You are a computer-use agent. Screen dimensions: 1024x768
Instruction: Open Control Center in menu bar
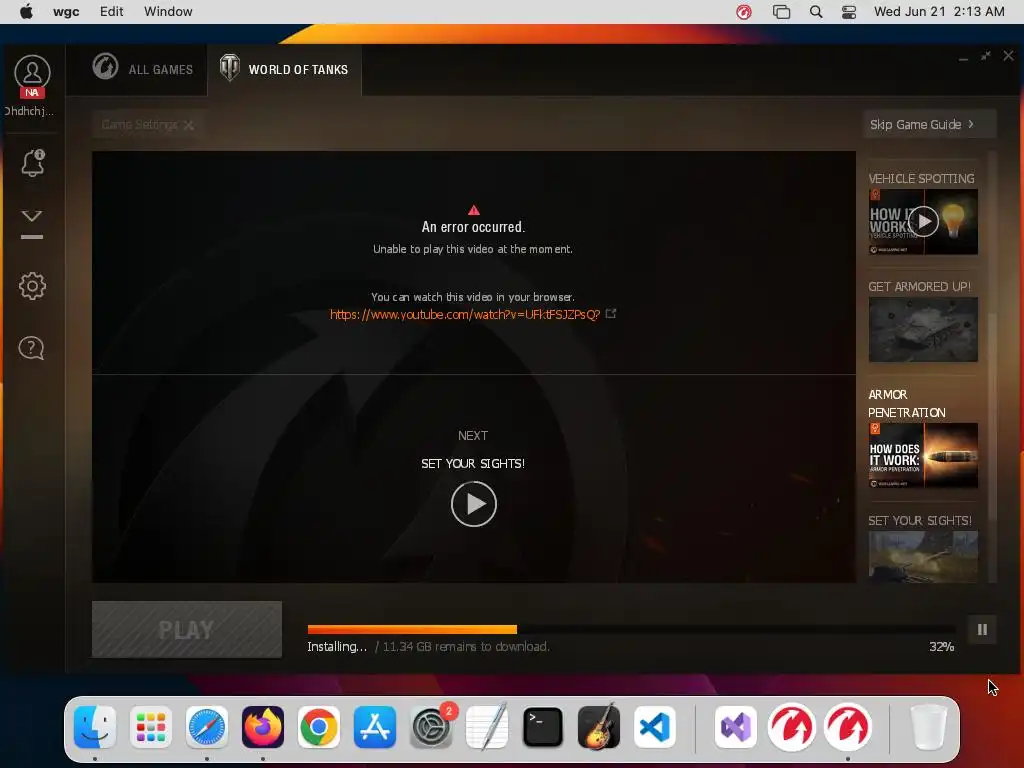(x=848, y=12)
